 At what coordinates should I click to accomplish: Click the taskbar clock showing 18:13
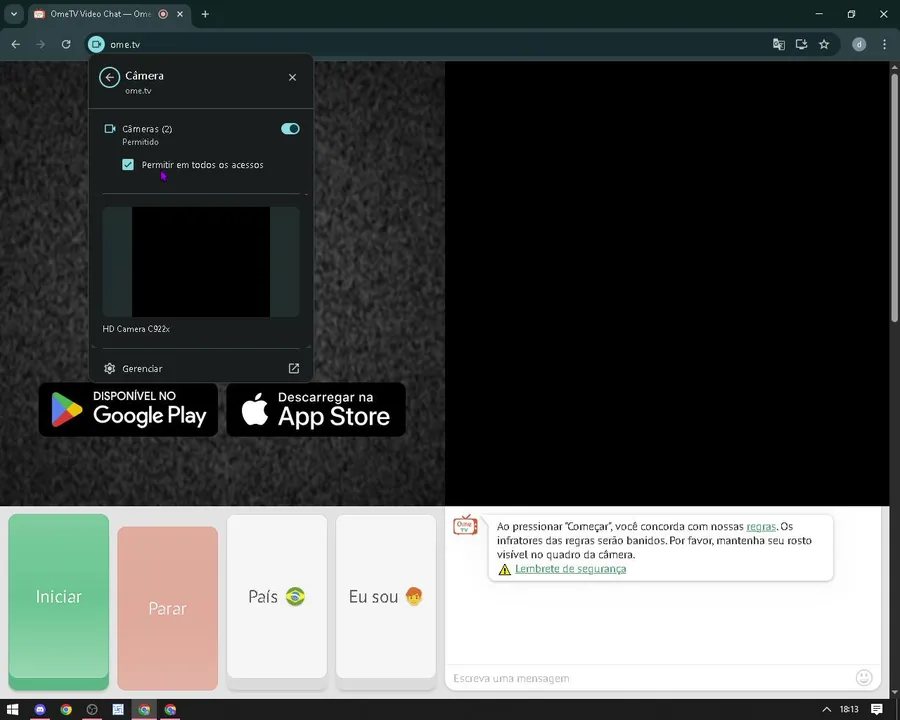849,710
